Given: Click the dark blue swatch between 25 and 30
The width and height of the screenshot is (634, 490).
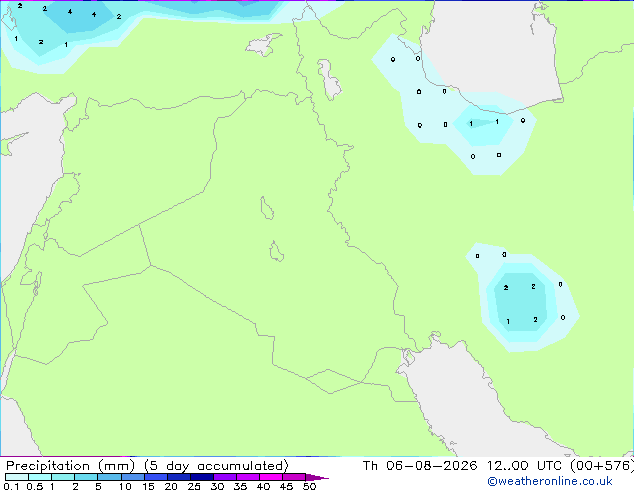Looking at the screenshot, I should (202, 477).
